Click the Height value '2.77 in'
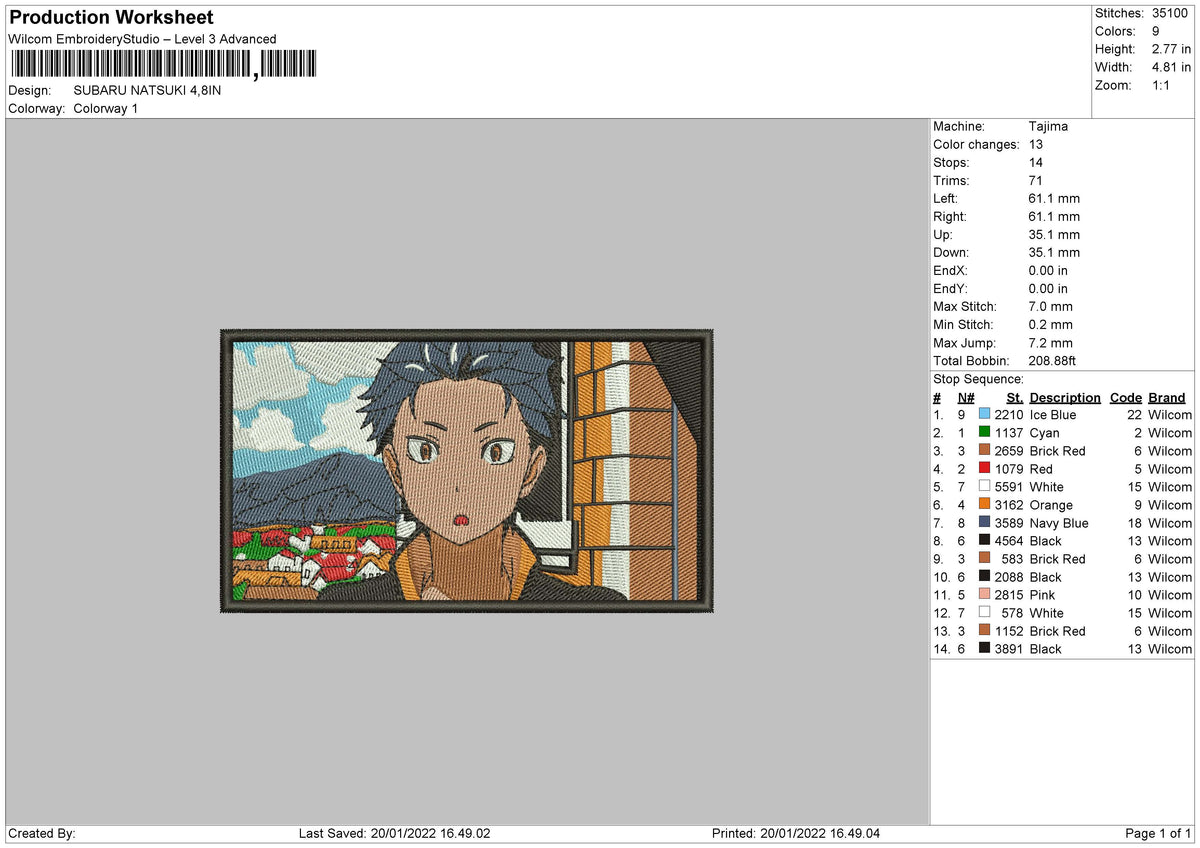 point(1172,49)
